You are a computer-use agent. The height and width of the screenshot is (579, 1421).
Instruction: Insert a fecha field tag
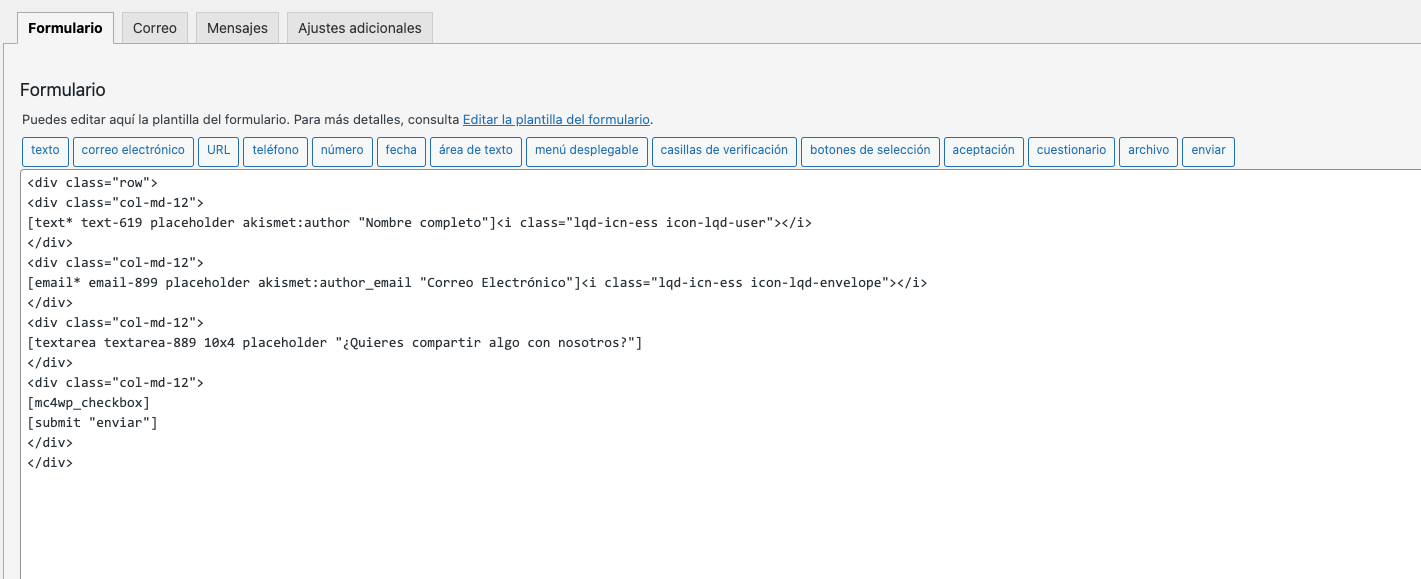click(401, 151)
